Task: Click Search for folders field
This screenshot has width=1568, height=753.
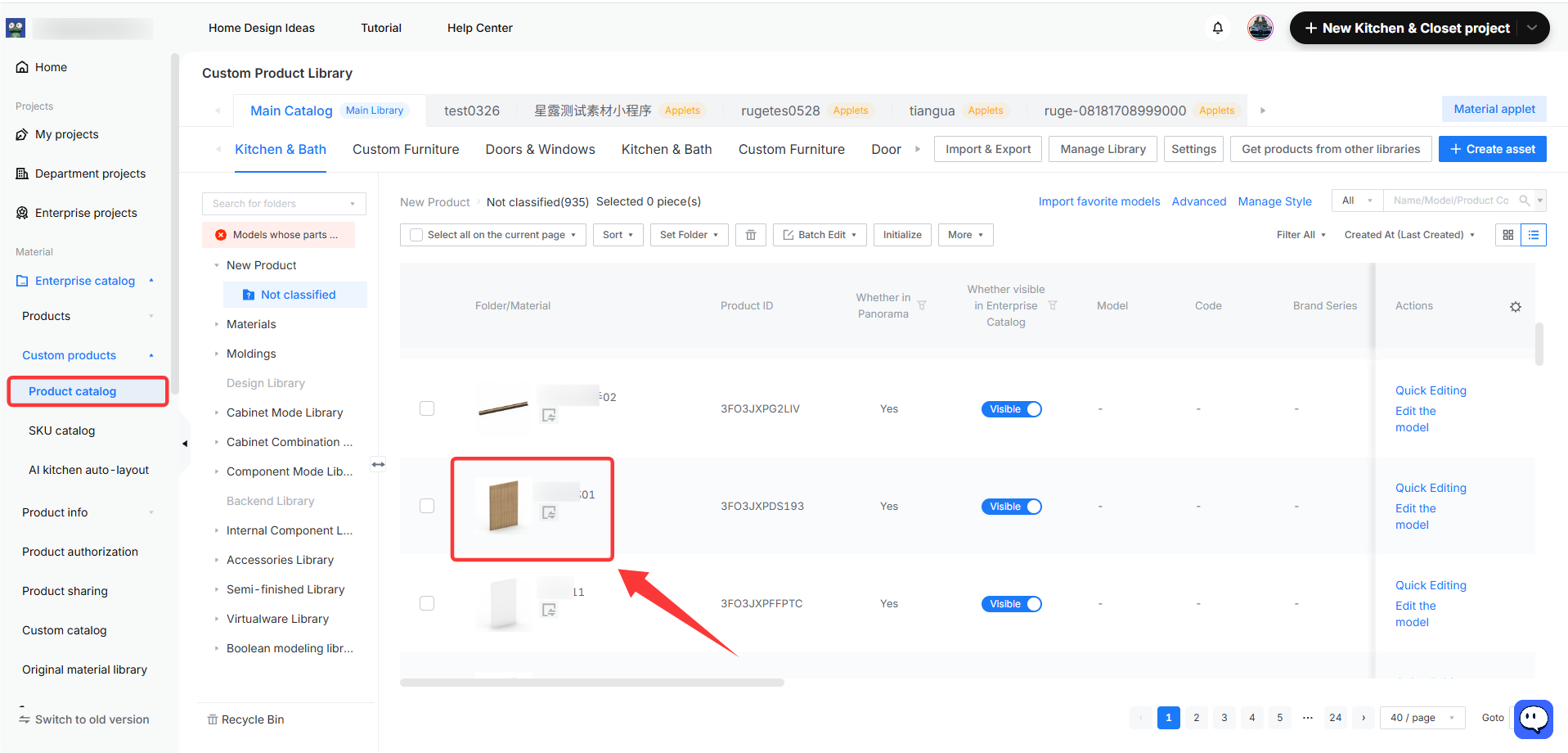Action: point(284,204)
